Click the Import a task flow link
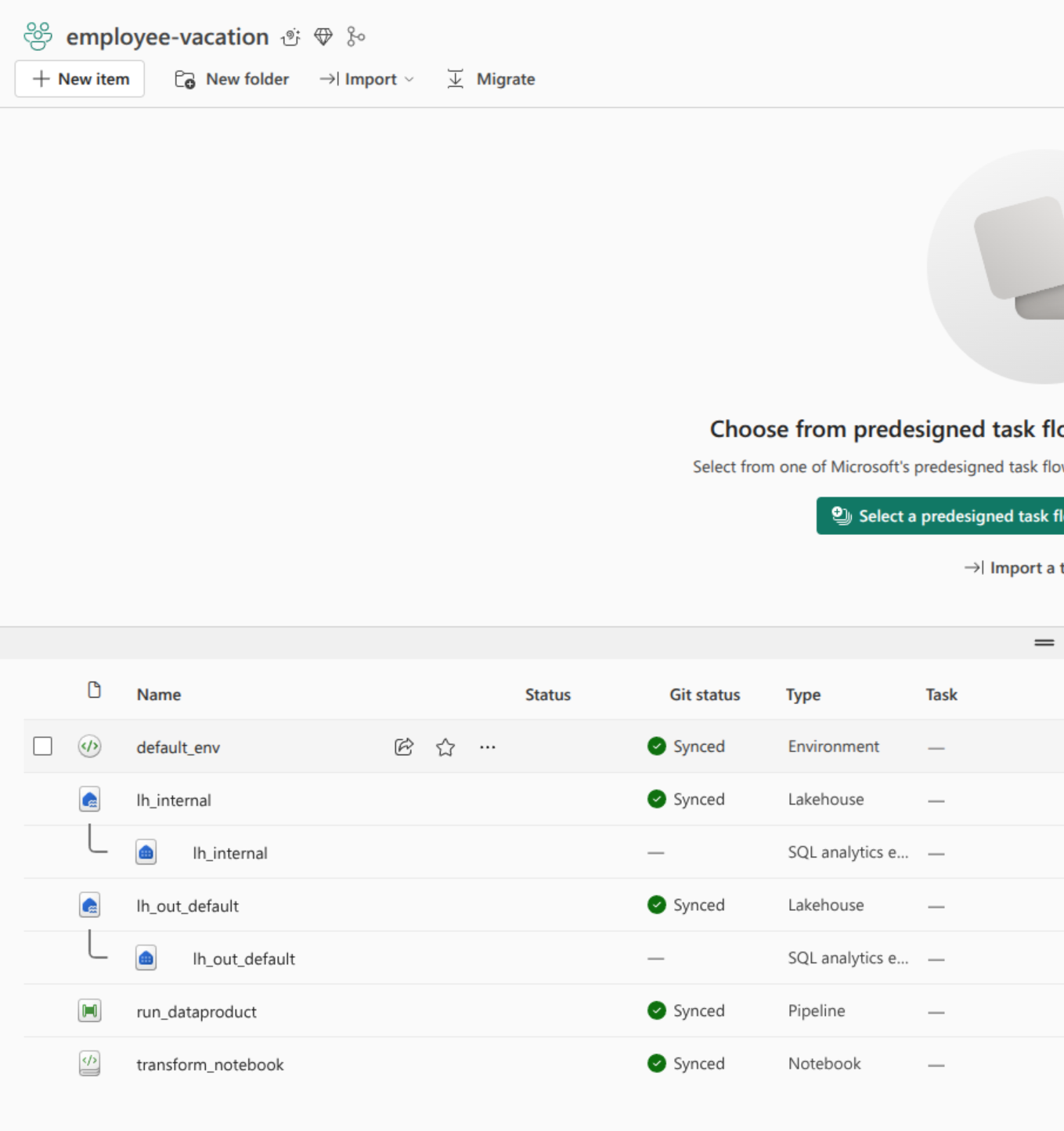 1014,568
